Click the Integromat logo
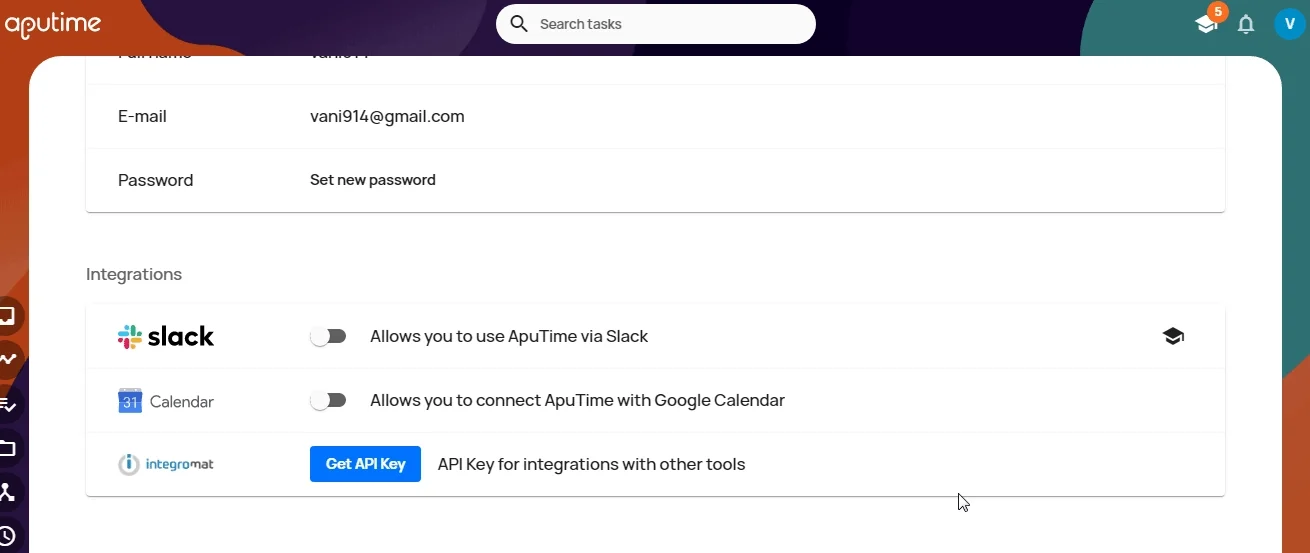The height and width of the screenshot is (553, 1310). (x=166, y=464)
